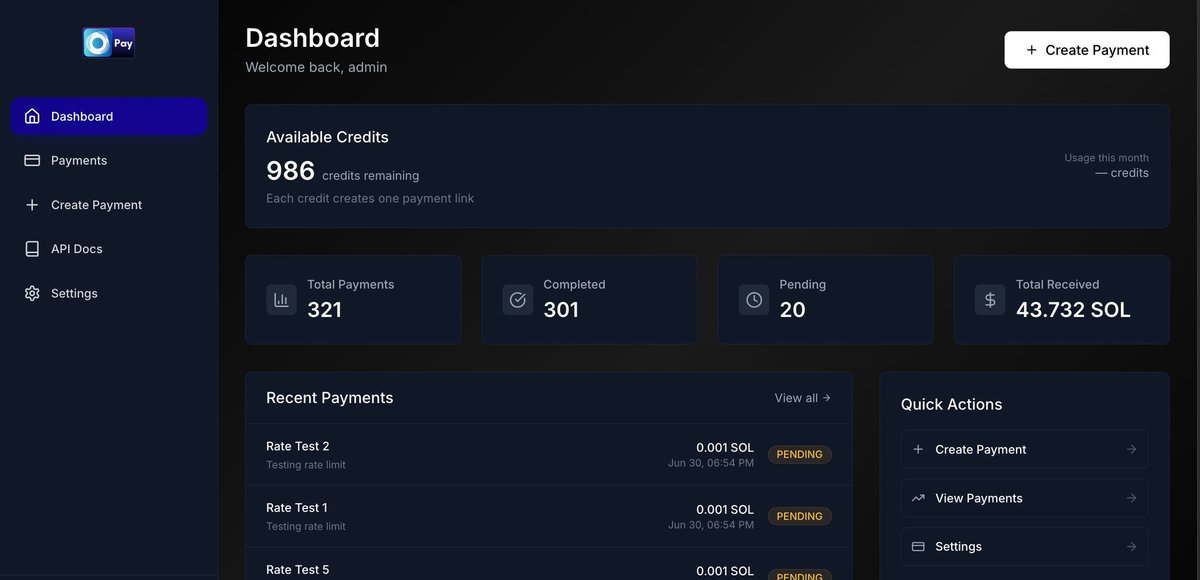Click 'Each credit creates one payment link' text

click(370, 198)
